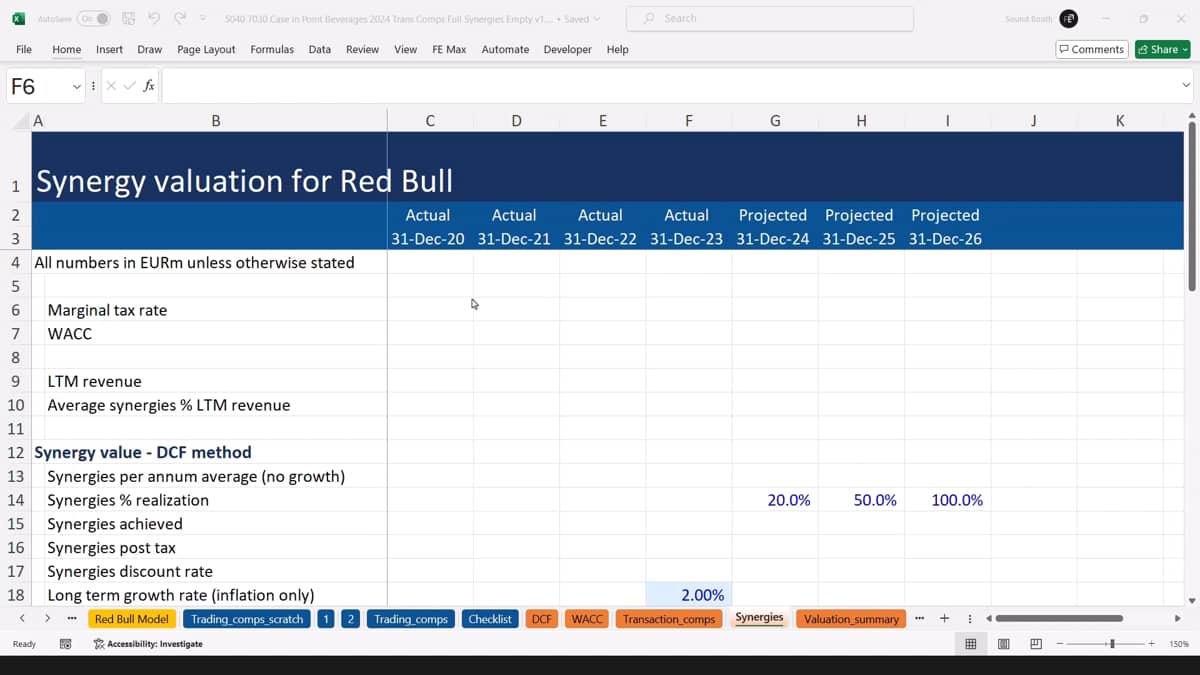Open the Help ribbon tab
Viewport: 1200px width, 675px height.
point(617,49)
